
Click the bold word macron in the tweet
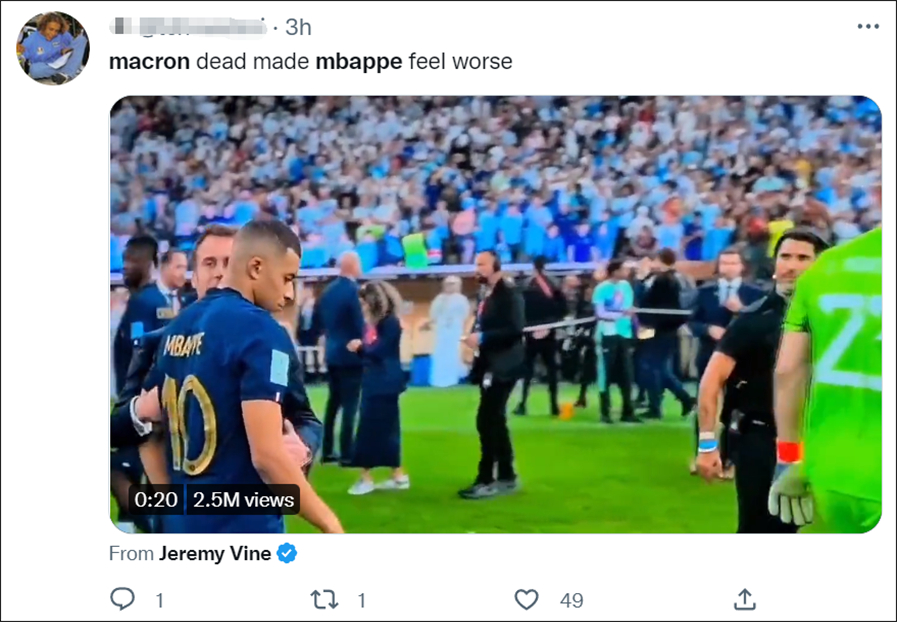pos(149,61)
